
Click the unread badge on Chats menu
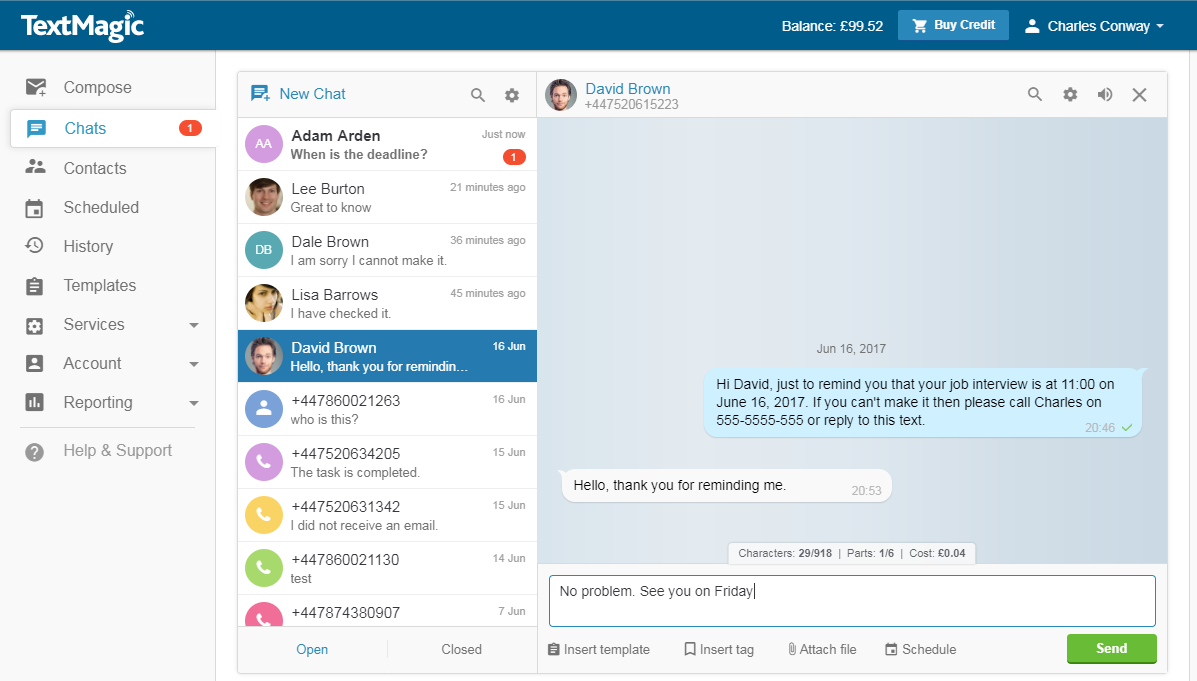[x=190, y=127]
